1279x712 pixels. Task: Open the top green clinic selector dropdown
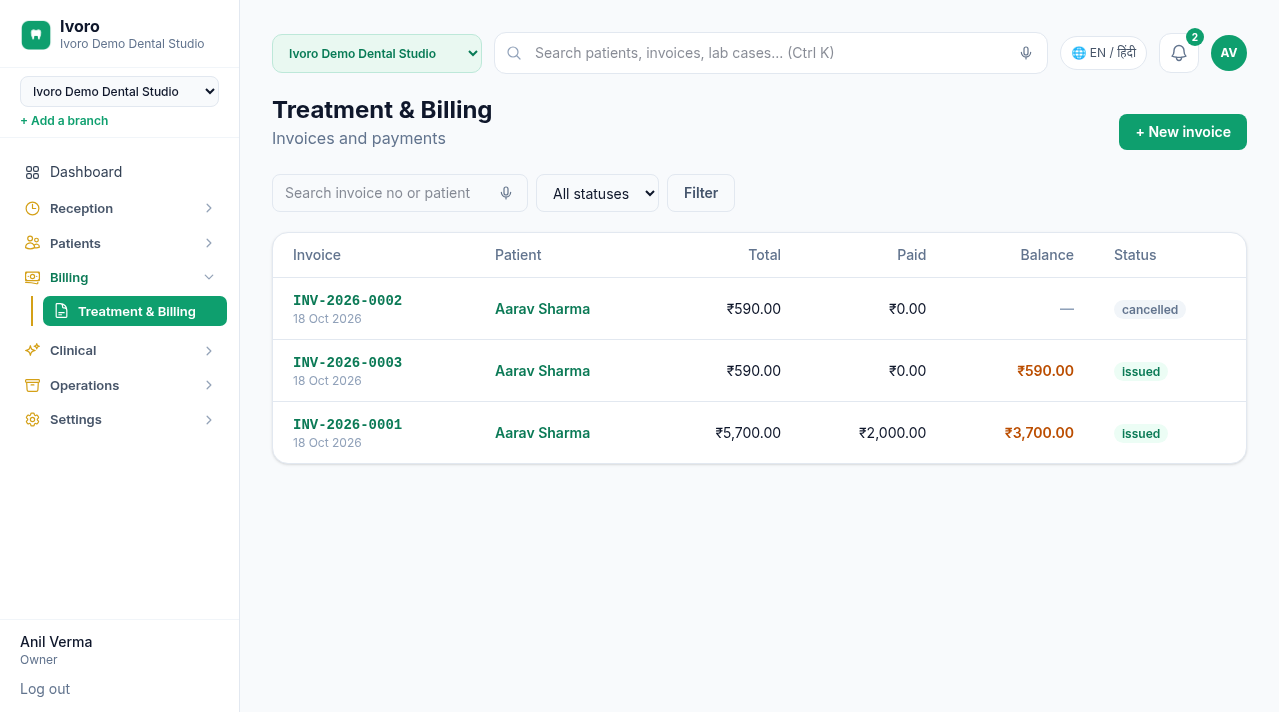point(377,53)
